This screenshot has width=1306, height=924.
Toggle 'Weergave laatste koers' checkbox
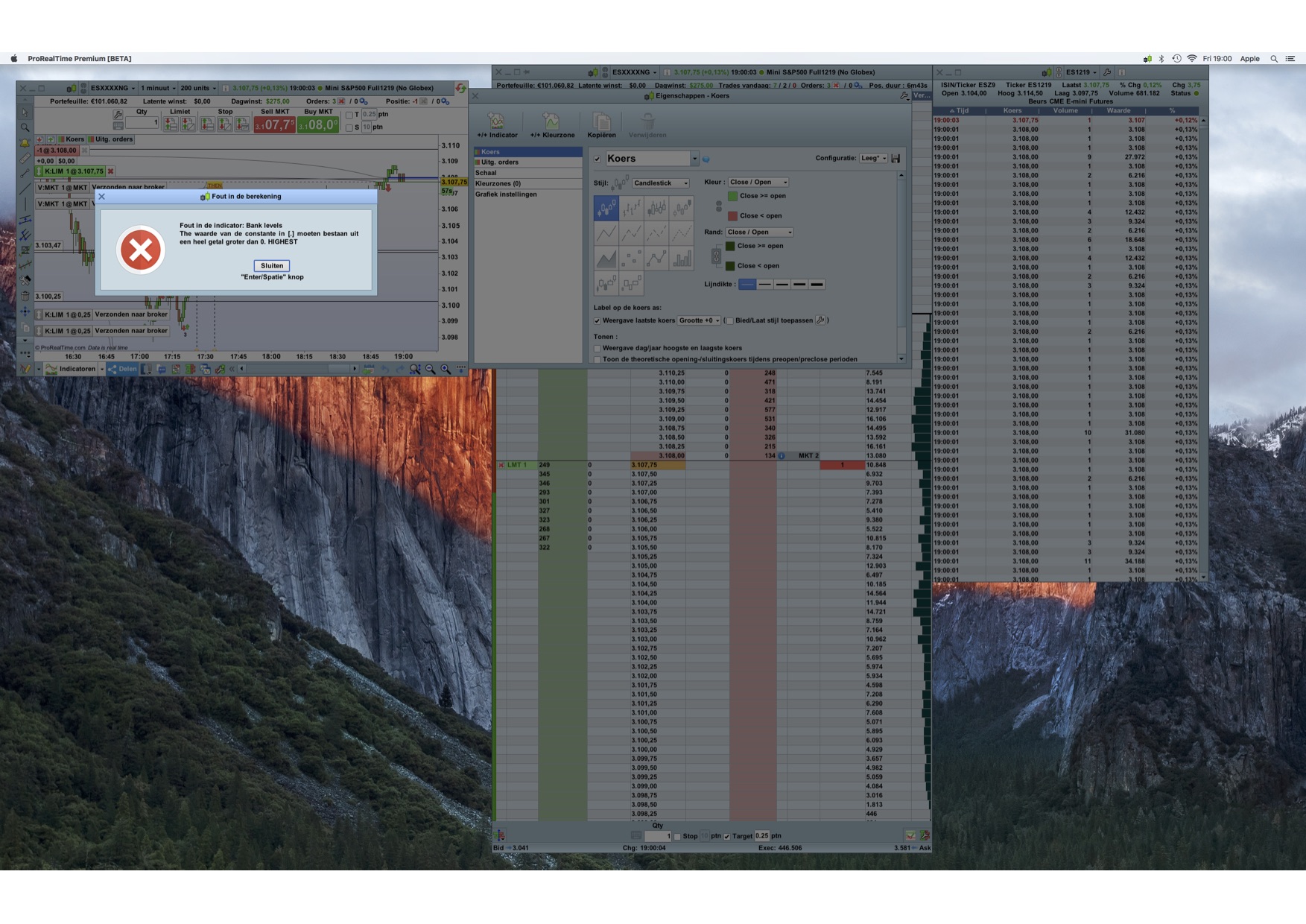pyautogui.click(x=597, y=321)
